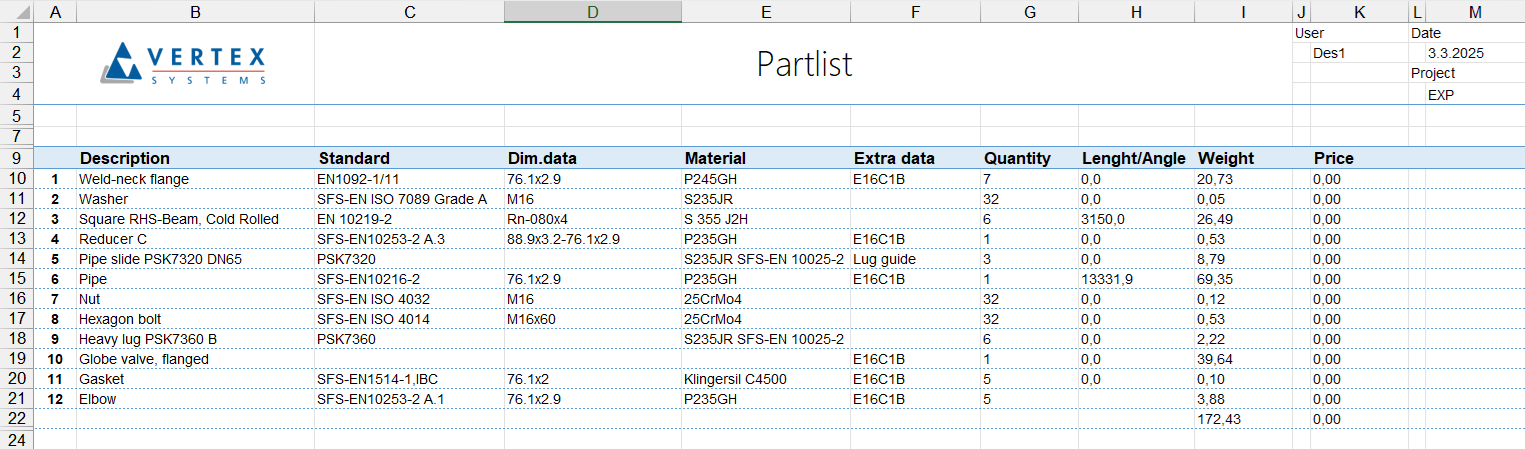Click the Globe valve, flanged cell

point(144,359)
